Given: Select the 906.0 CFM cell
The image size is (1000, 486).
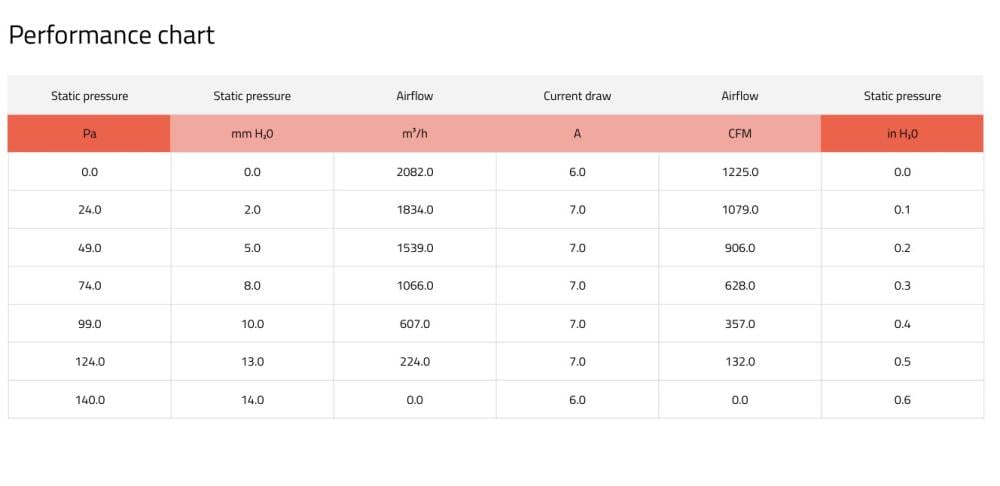Looking at the screenshot, I should tap(740, 248).
